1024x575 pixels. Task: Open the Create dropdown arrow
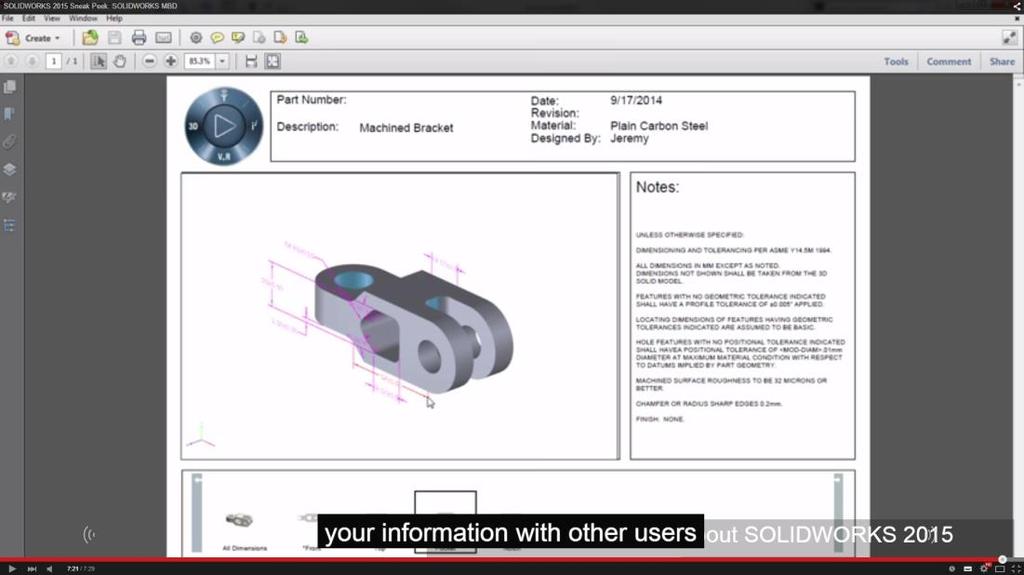pos(57,39)
